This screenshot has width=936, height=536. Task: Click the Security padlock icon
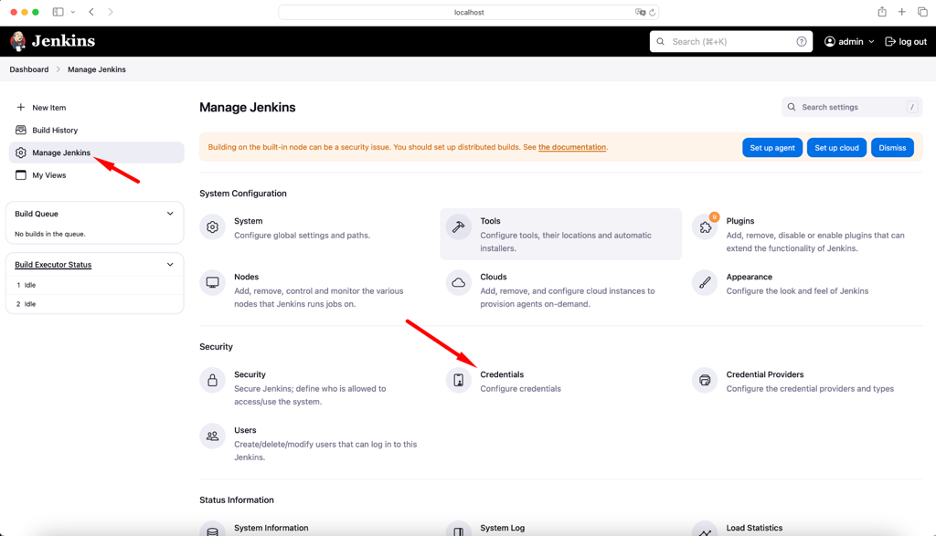[x=212, y=380]
